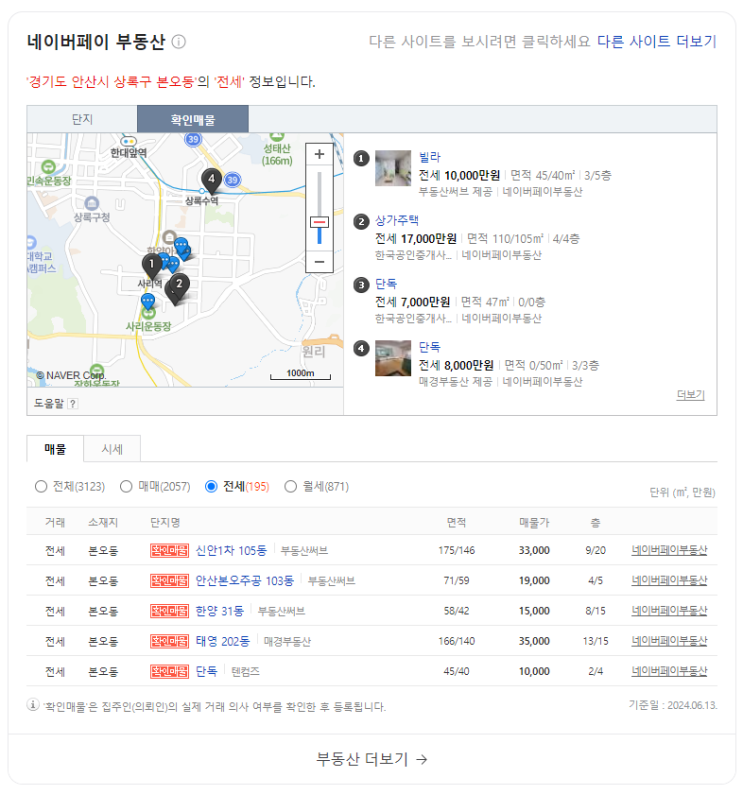Click 네이버페이부동산 link on 35,000 row
Image resolution: width=743 pixels, height=795 pixels.
pos(669,641)
